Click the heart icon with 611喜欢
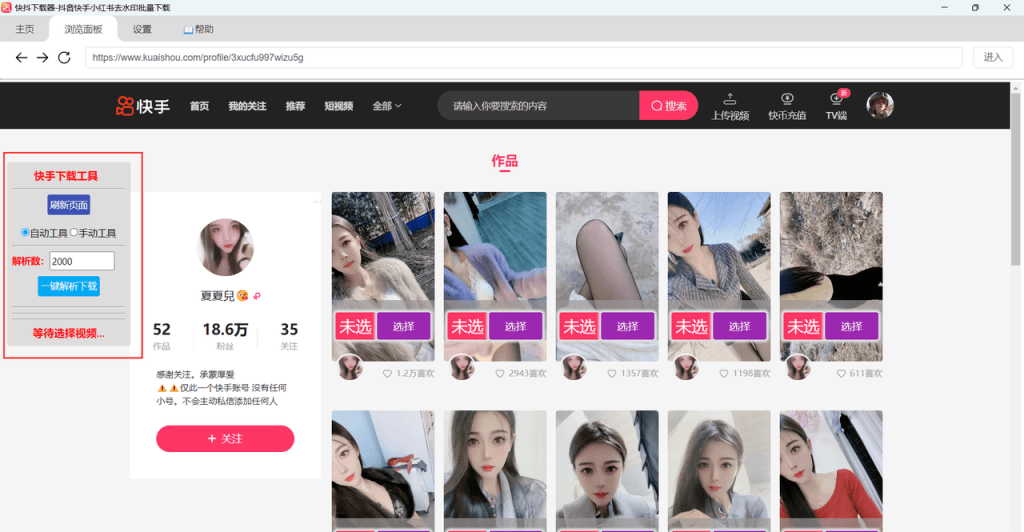1024x532 pixels. pos(841,373)
